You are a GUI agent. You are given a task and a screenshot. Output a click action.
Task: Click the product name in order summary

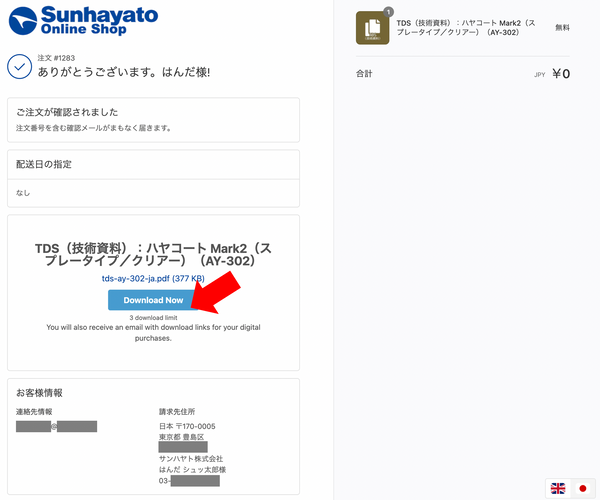click(x=466, y=28)
